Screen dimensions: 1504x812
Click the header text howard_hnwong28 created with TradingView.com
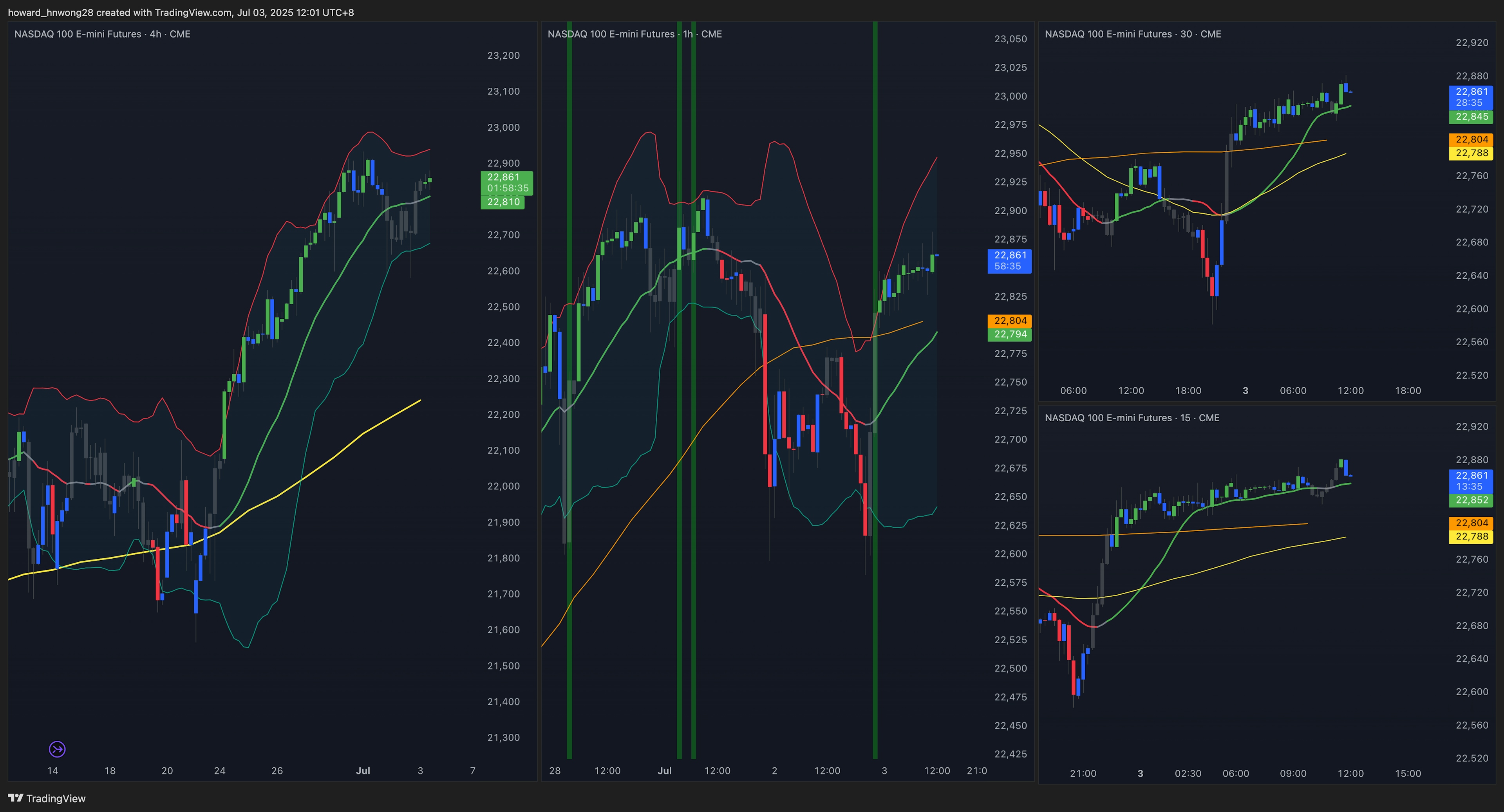[181, 12]
